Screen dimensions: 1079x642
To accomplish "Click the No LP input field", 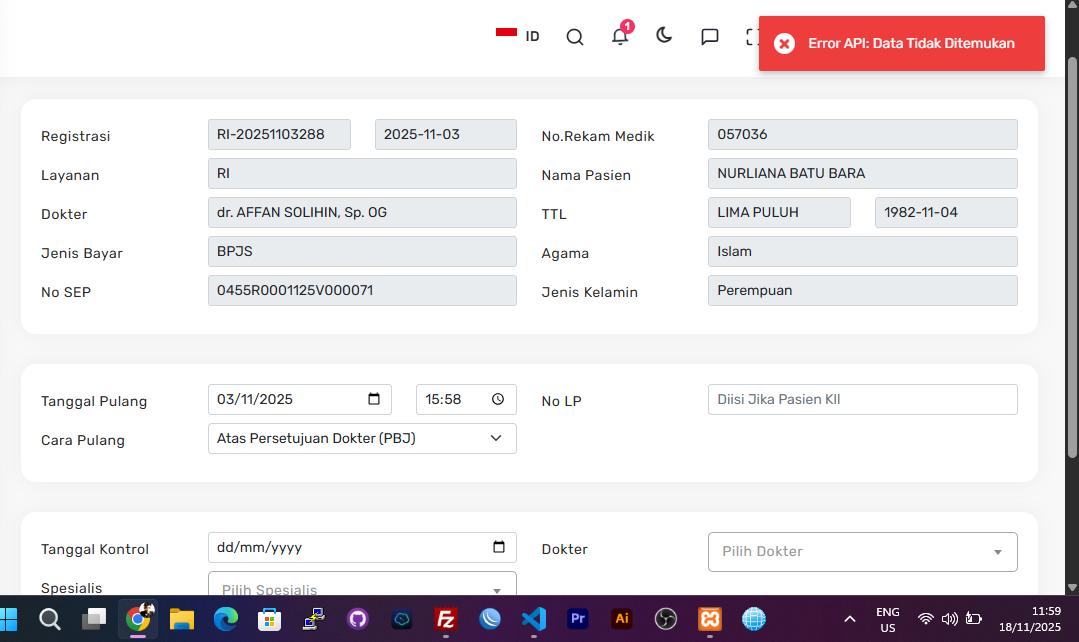I will pos(862,399).
